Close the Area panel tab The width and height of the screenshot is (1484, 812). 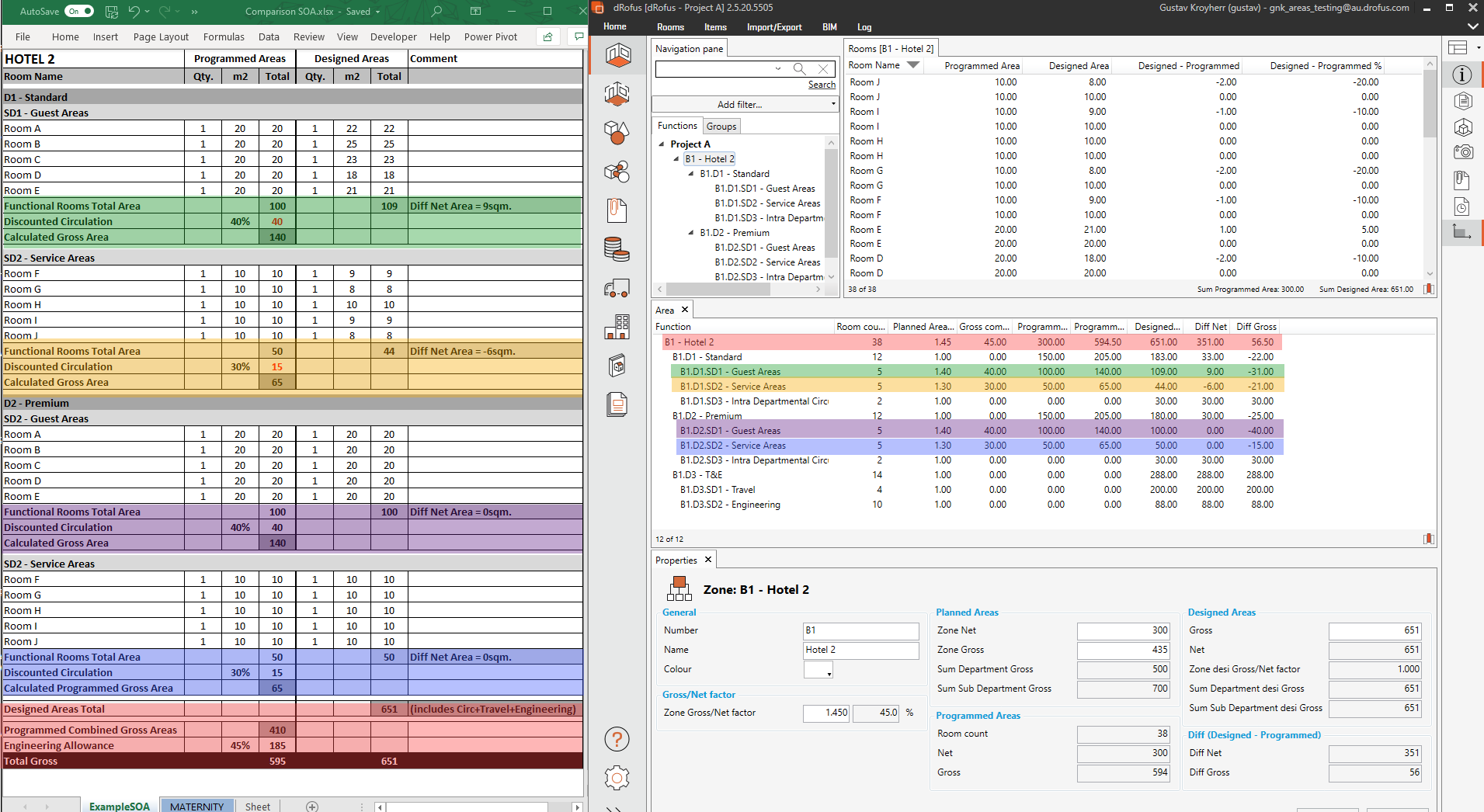[x=685, y=310]
